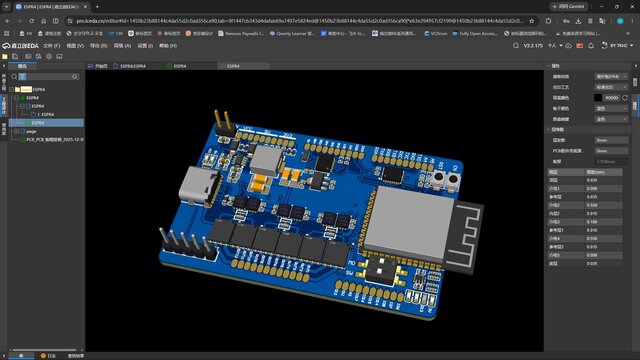Bookmark this page with the star icon
Viewport: 640px width, 360px height.
531,21
